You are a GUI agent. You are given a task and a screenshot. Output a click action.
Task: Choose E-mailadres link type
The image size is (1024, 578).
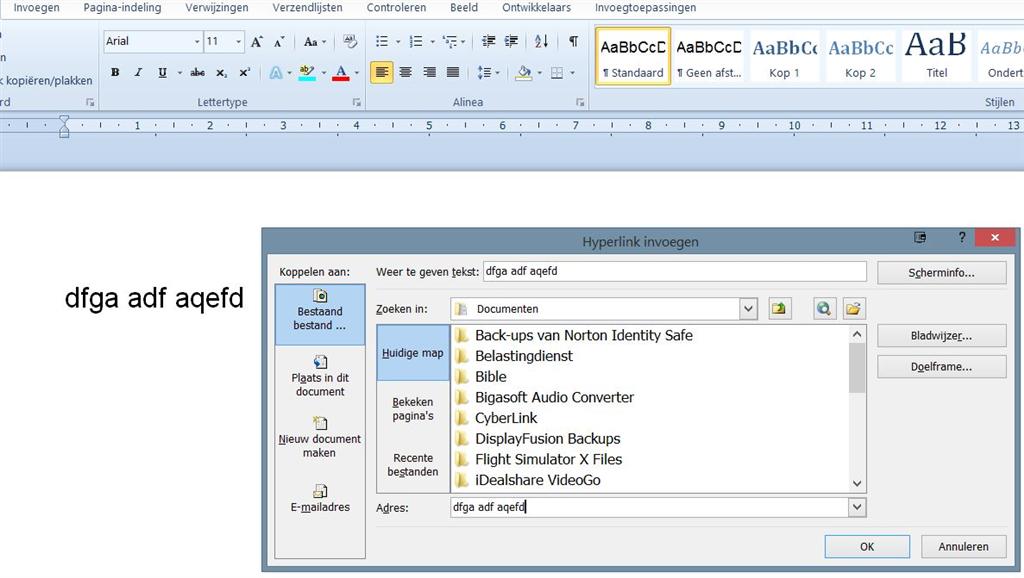pos(320,499)
